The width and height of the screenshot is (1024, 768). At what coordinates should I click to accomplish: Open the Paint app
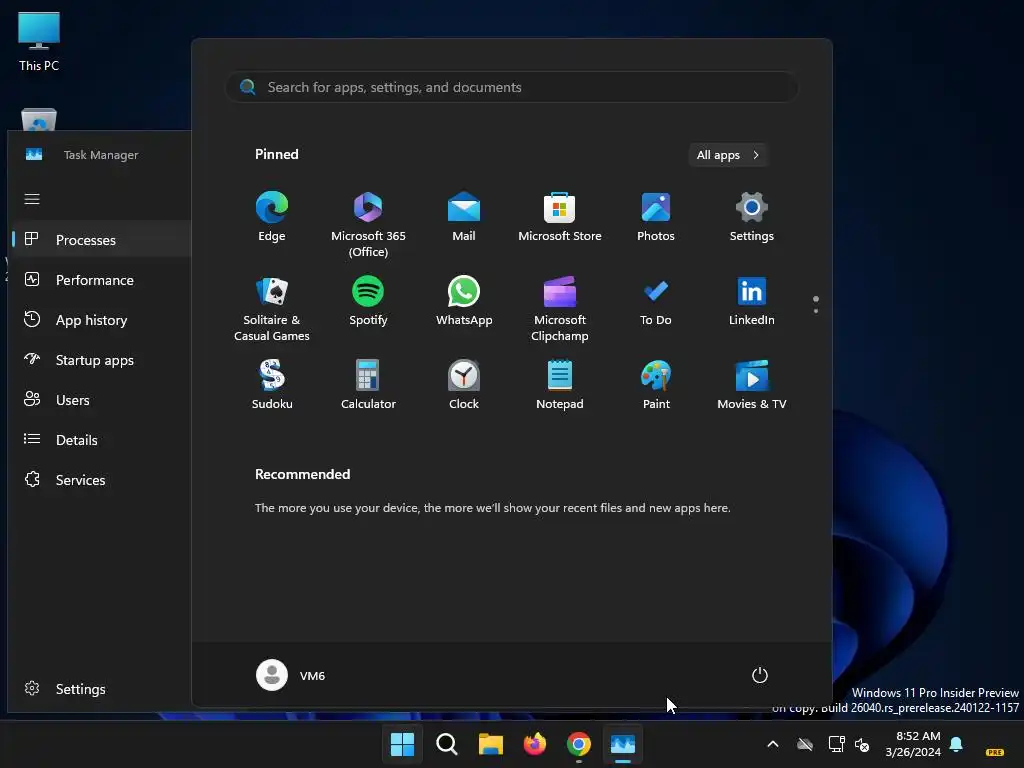656,385
